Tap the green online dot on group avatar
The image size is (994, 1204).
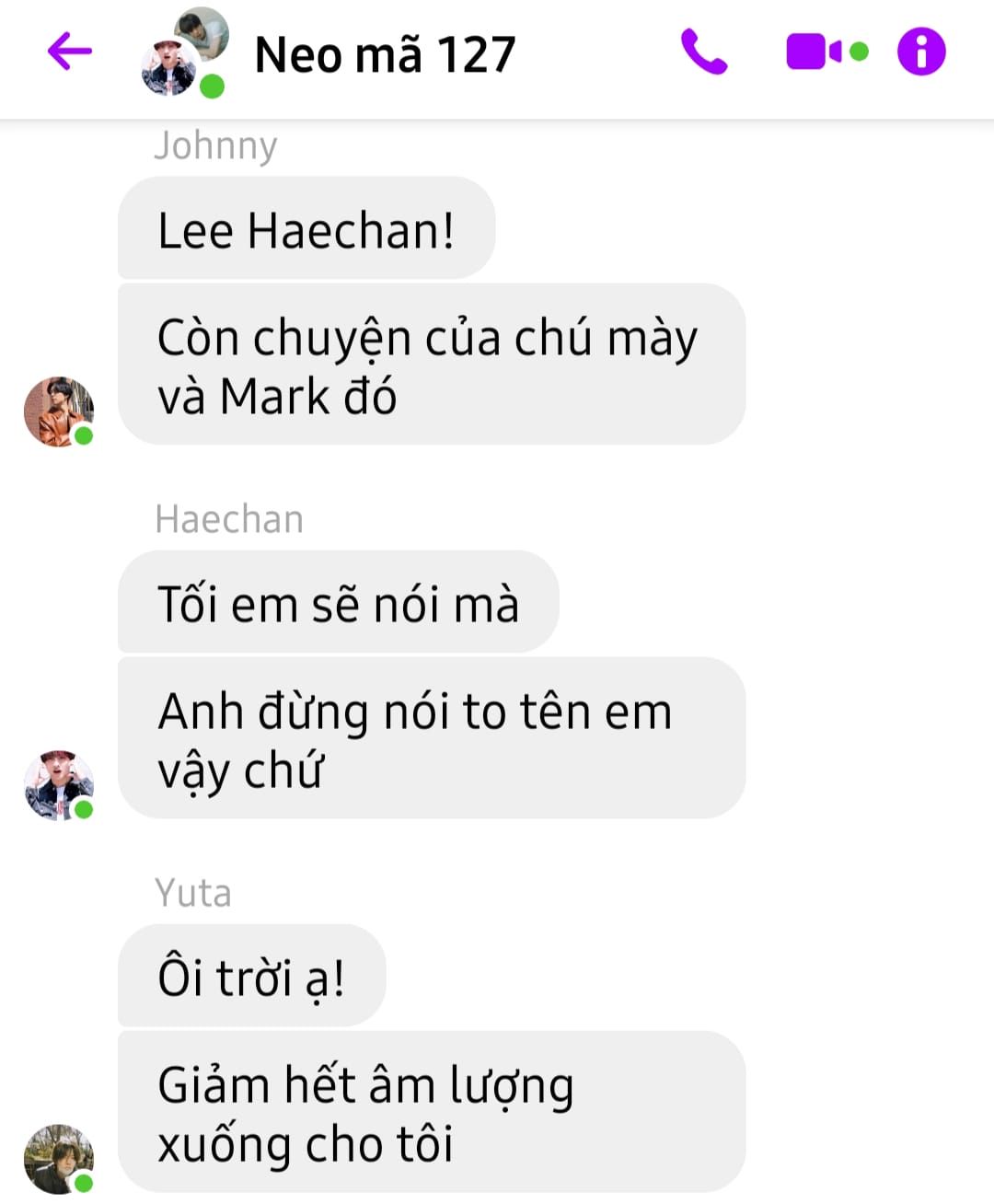[213, 87]
